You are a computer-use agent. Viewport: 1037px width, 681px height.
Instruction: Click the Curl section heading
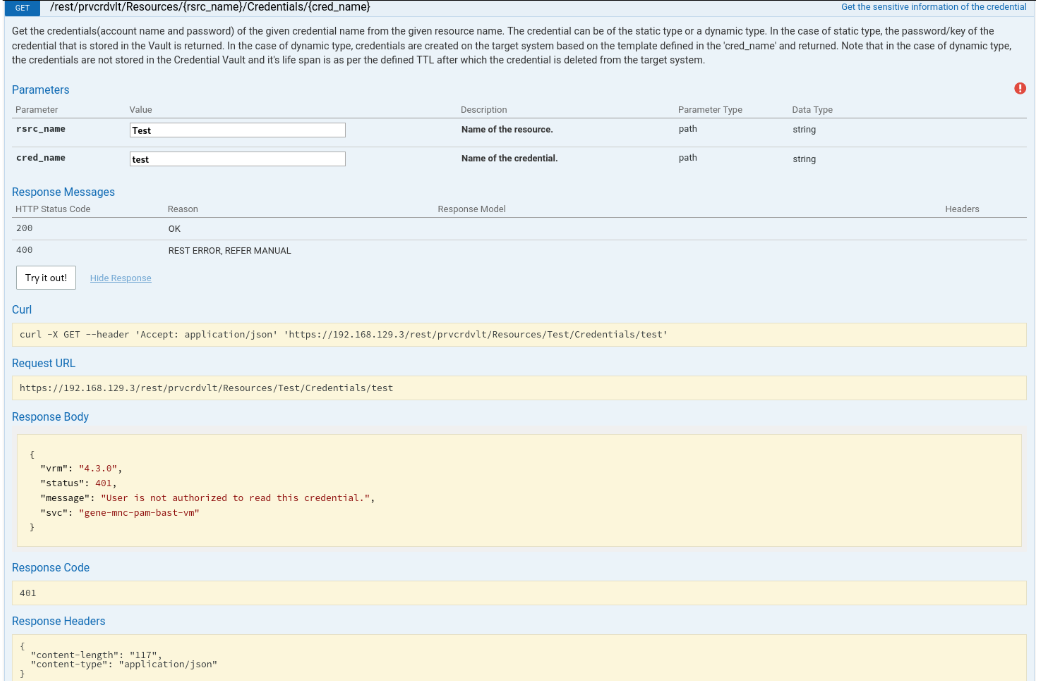22,309
